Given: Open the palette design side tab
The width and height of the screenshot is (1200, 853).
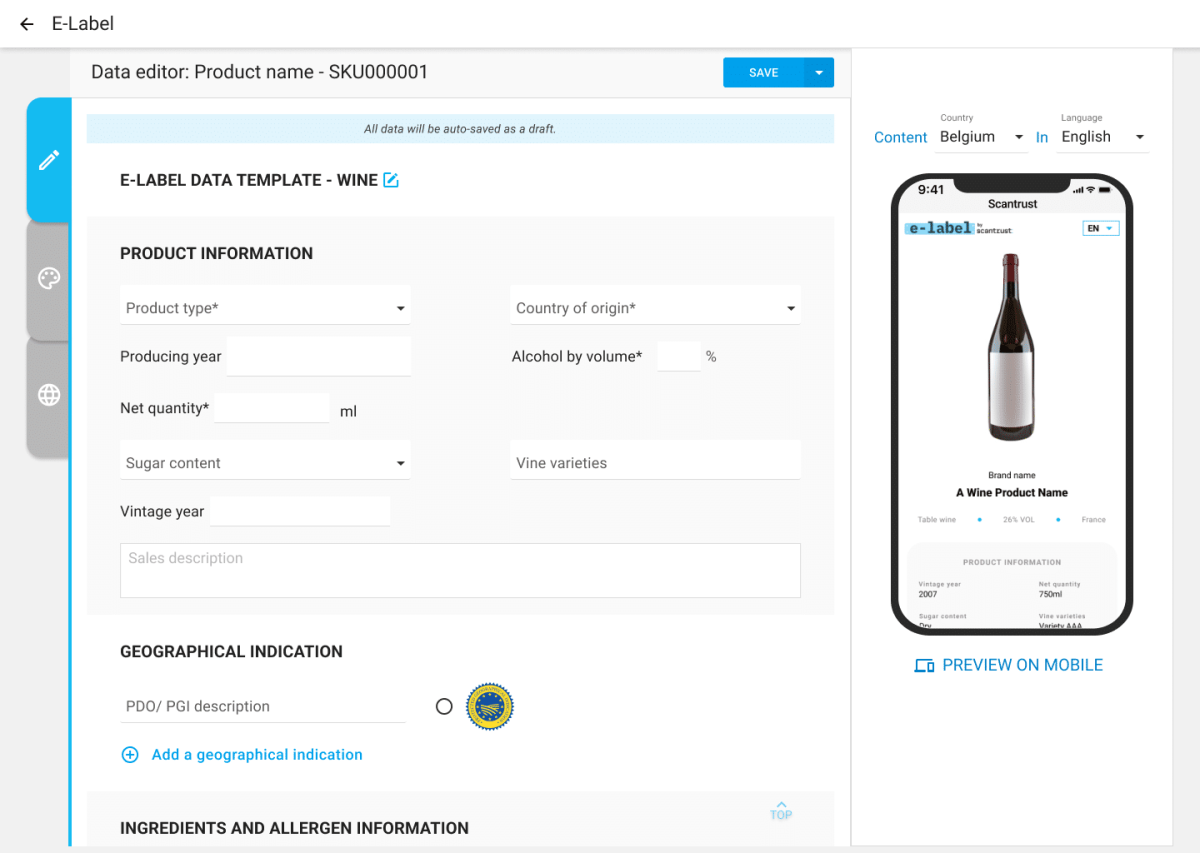Looking at the screenshot, I should click(x=49, y=279).
